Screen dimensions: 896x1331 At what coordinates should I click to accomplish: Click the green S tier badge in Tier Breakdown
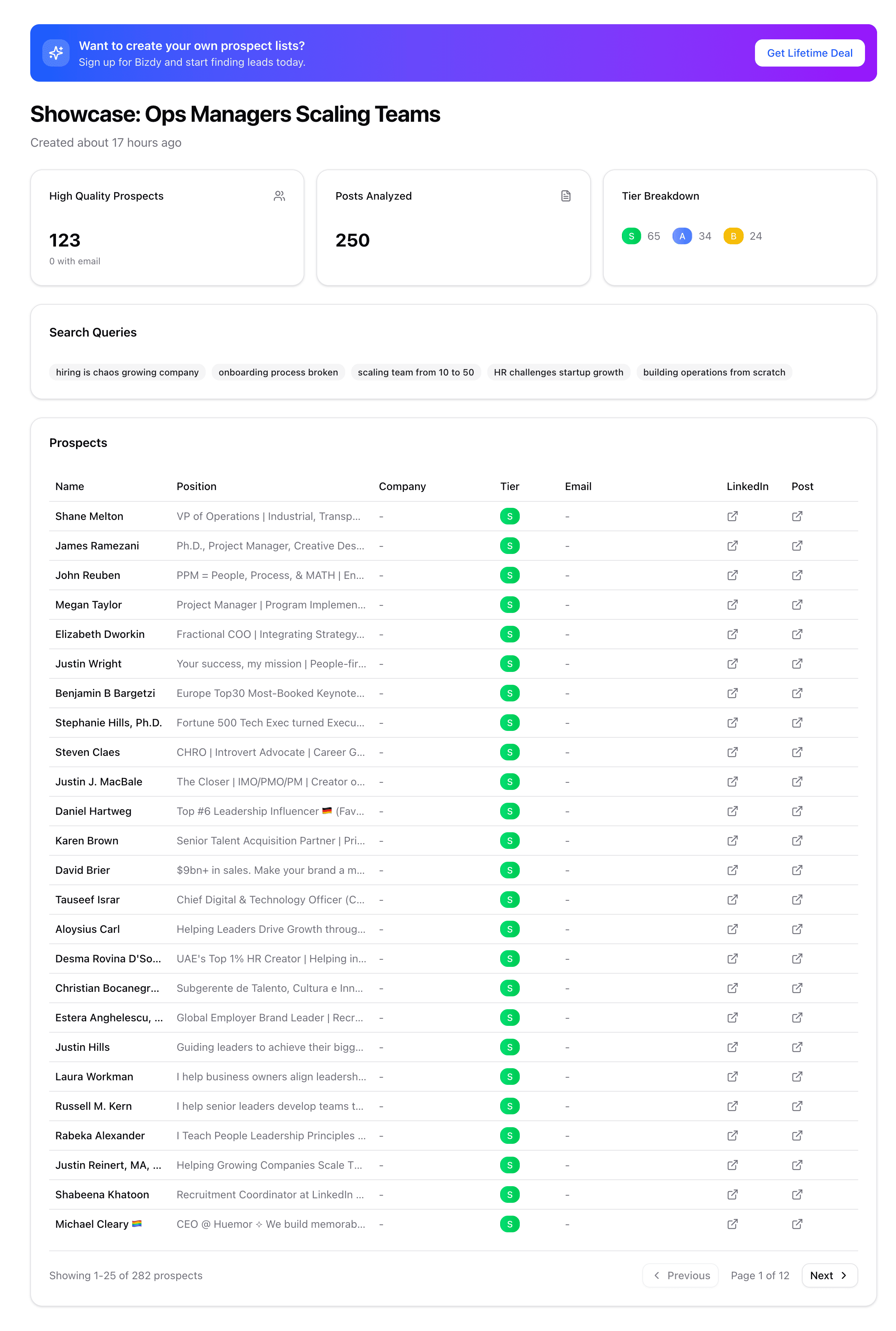click(631, 236)
